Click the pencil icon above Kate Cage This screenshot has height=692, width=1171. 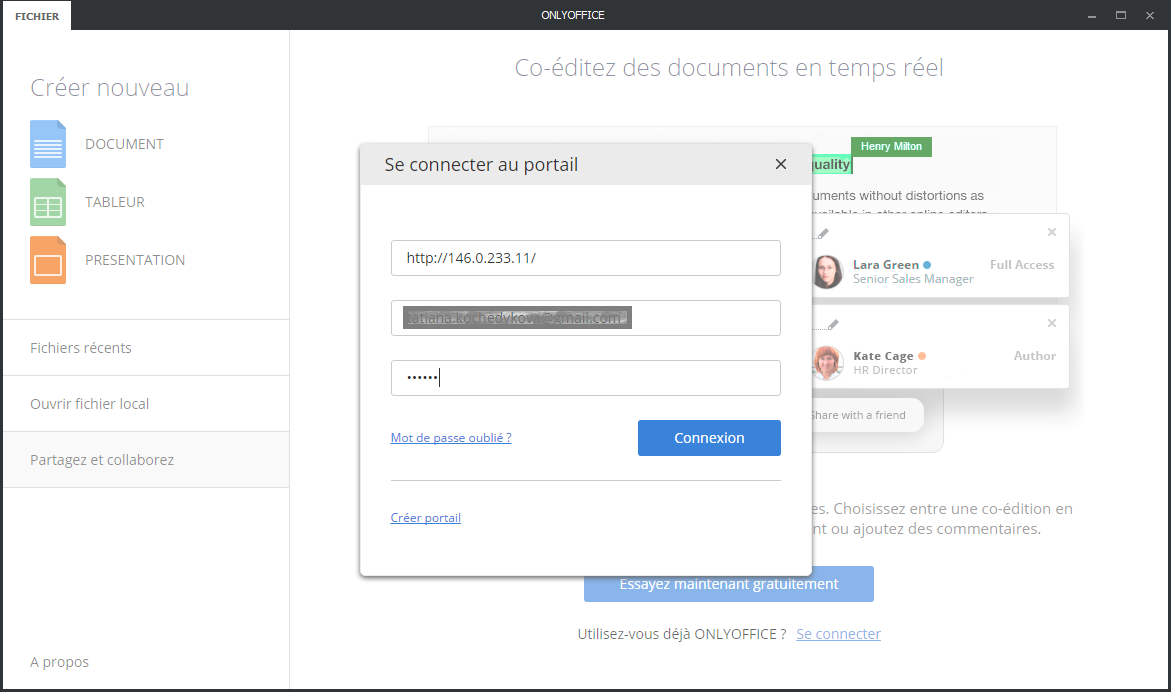tap(832, 323)
